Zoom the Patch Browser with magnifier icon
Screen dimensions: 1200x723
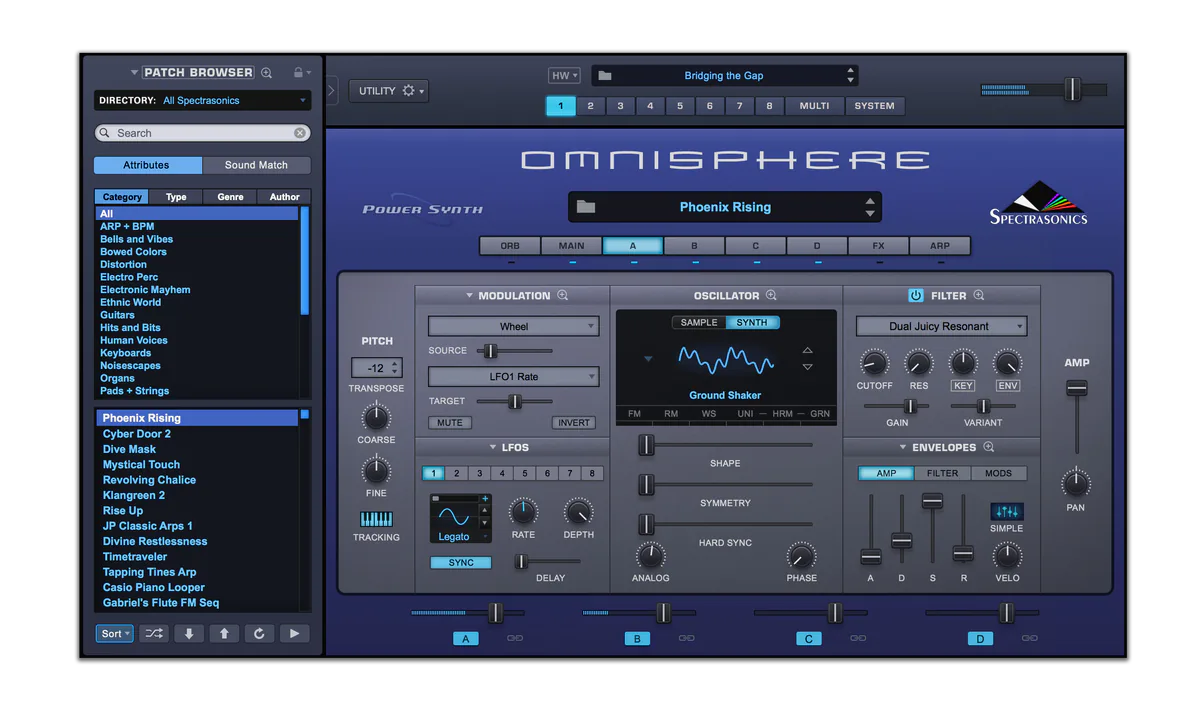pos(266,73)
